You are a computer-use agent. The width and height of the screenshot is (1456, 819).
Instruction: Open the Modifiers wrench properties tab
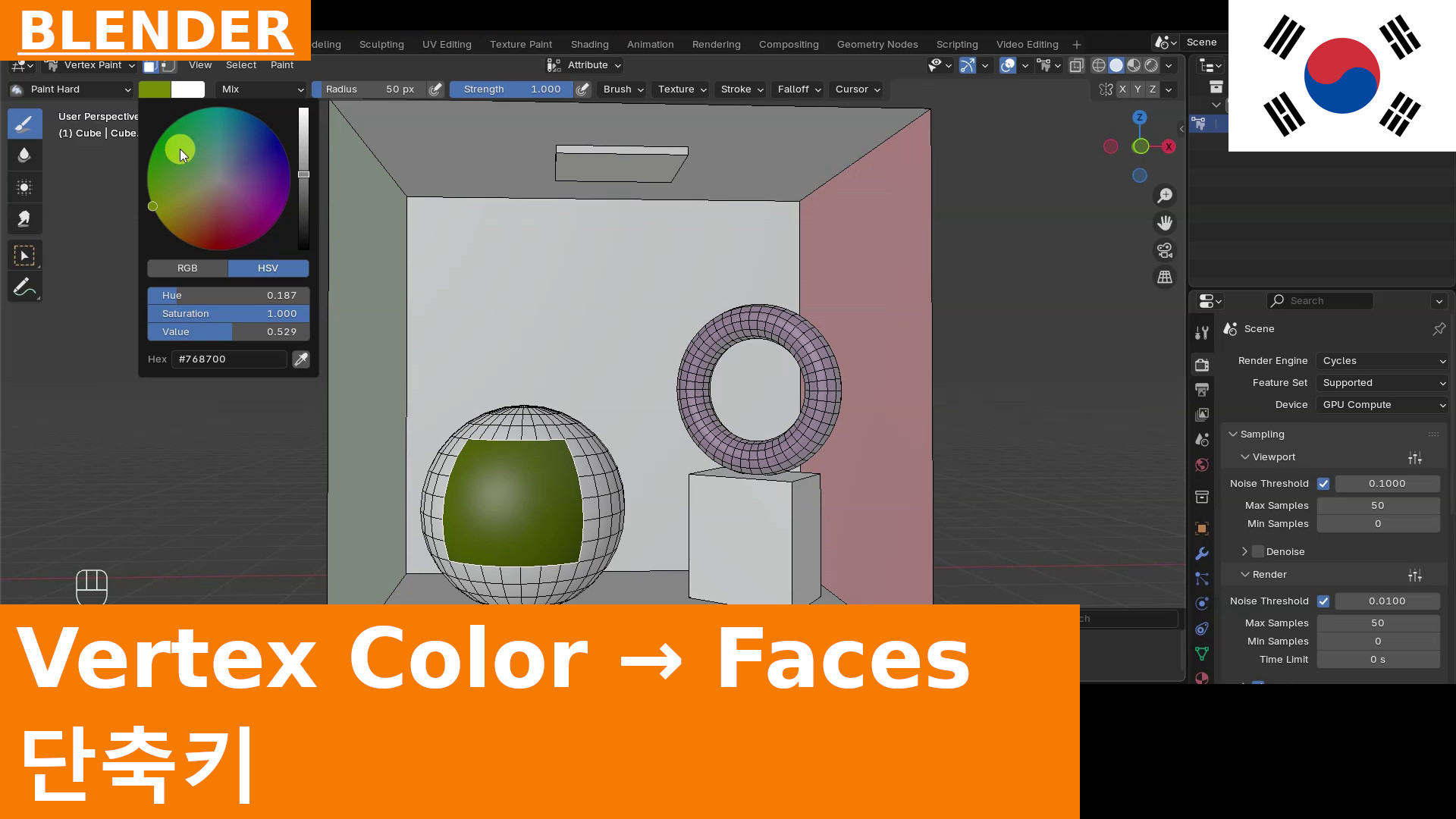1202,554
